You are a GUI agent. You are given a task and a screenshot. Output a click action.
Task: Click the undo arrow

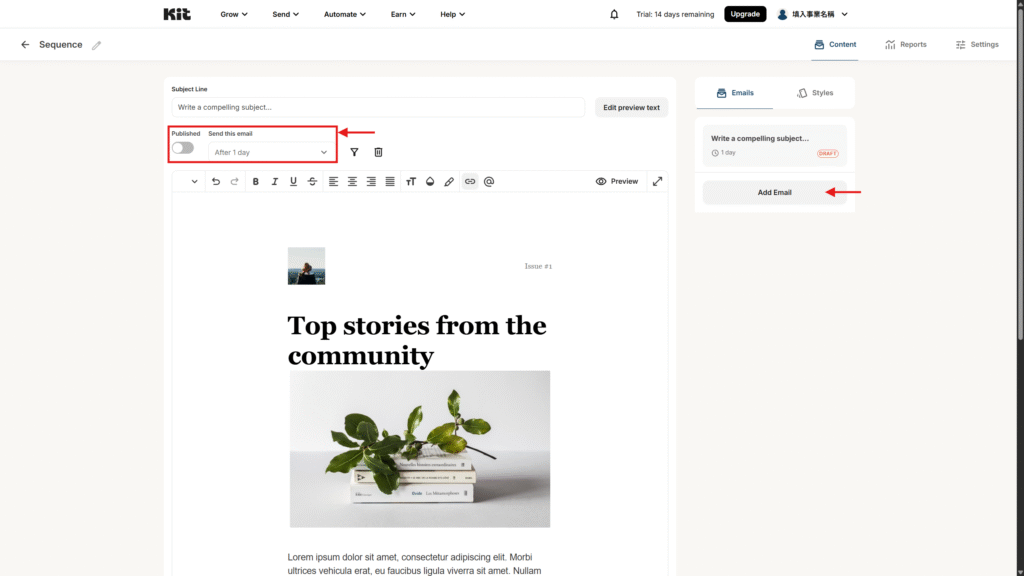click(x=216, y=182)
